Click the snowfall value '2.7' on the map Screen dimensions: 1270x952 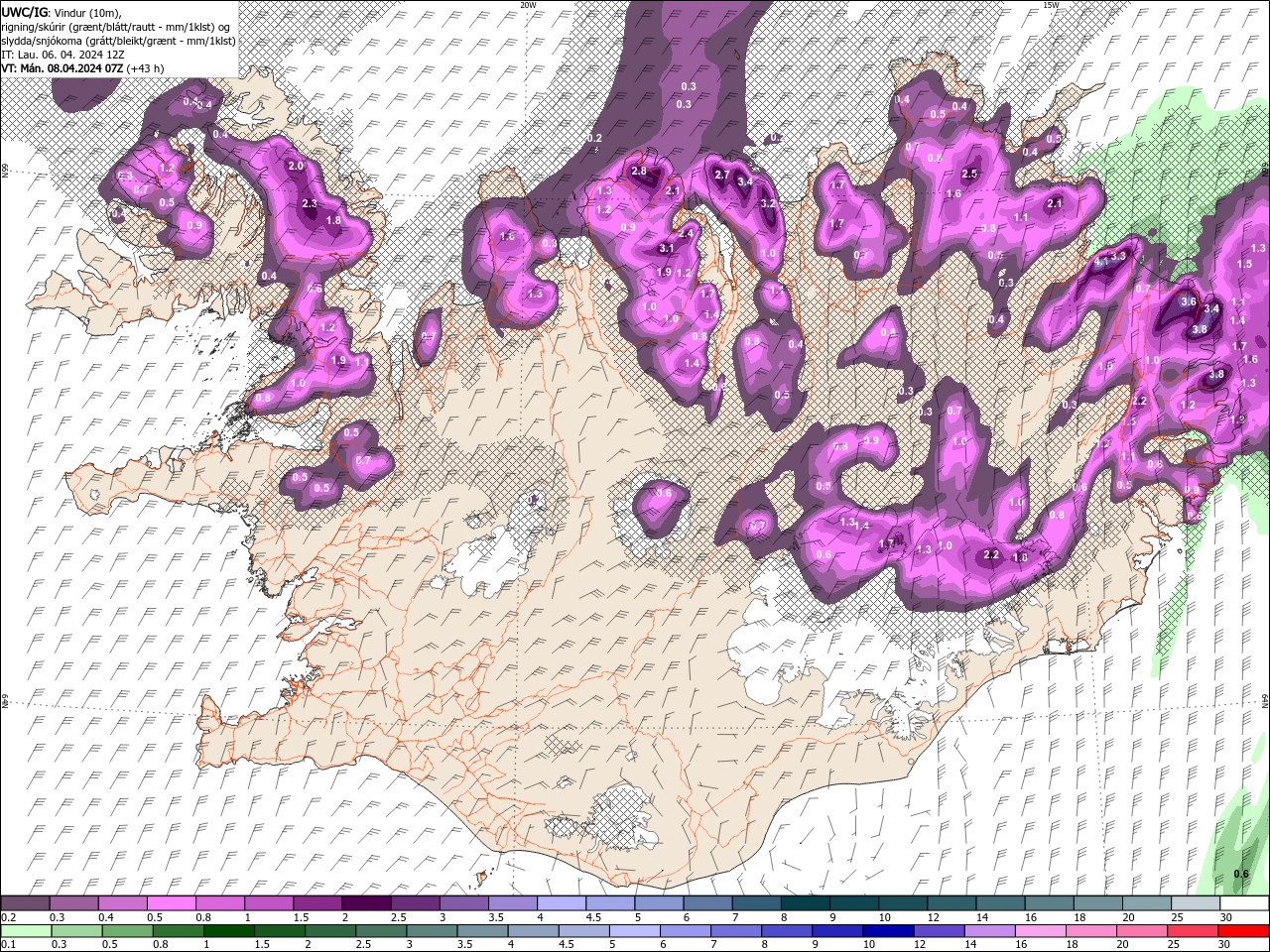(722, 176)
